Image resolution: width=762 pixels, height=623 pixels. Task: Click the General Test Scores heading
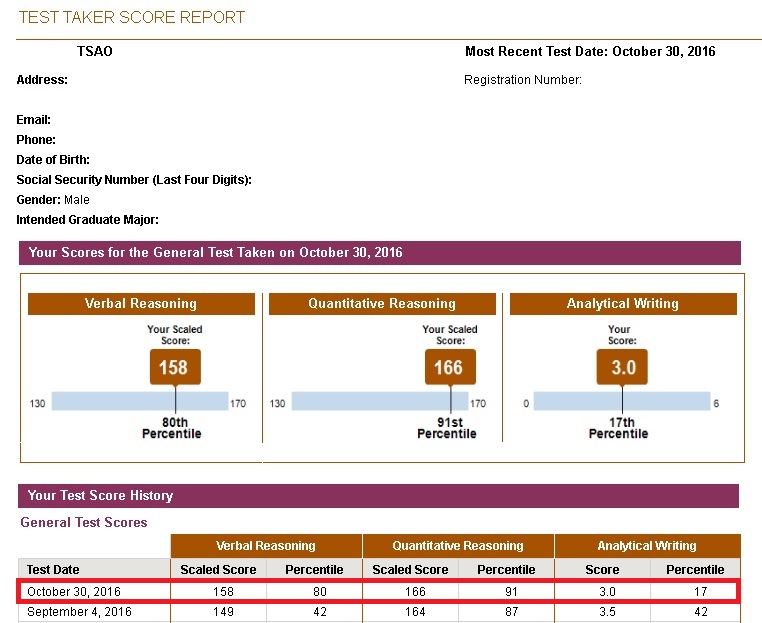click(x=84, y=522)
